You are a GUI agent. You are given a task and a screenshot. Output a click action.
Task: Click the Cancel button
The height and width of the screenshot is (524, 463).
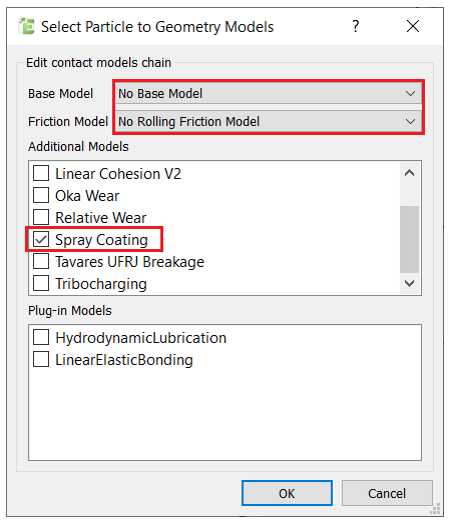tap(387, 493)
